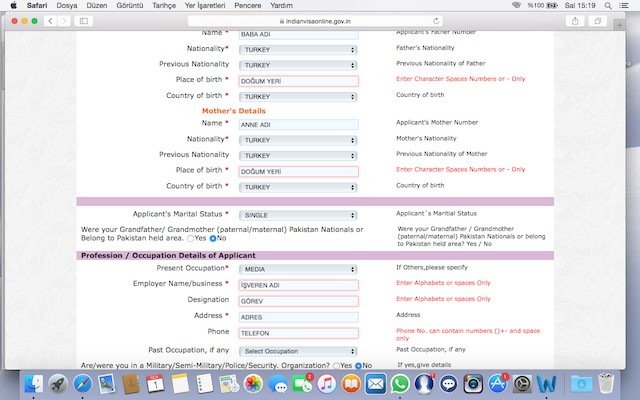This screenshot has height=400, width=640.
Task: Open Messages from the Dock
Action: 278,384
